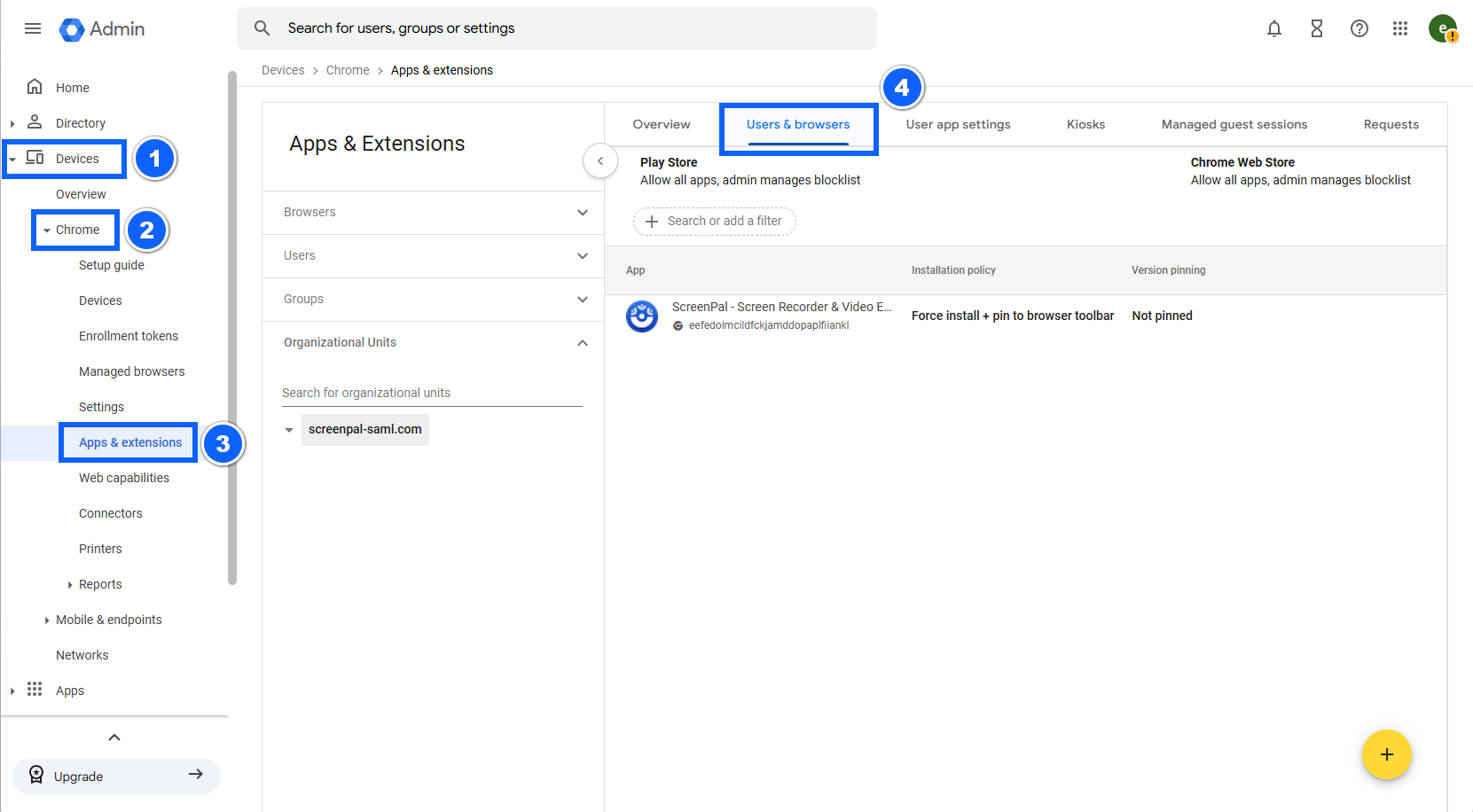Click the Devices breadcrumb link
1473x812 pixels.
click(x=283, y=70)
